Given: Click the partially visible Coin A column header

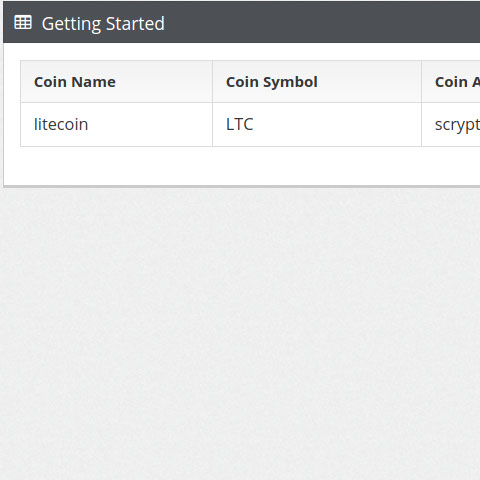Looking at the screenshot, I should tap(451, 82).
